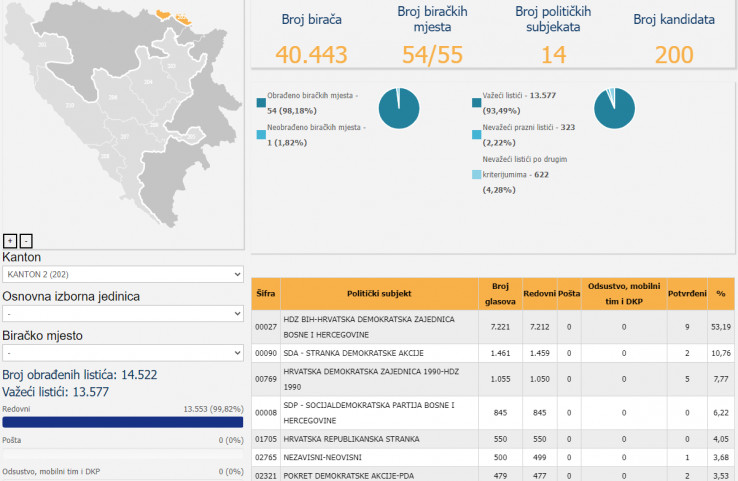Click the map zoom in plus button
The width and height of the screenshot is (738, 481).
coord(10,240)
